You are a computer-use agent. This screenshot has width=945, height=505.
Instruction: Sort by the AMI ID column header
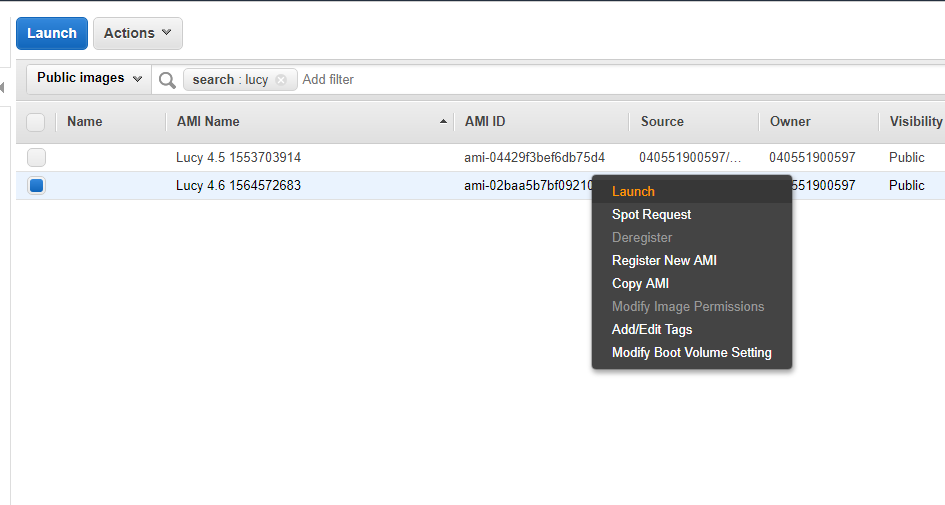pyautogui.click(x=485, y=122)
